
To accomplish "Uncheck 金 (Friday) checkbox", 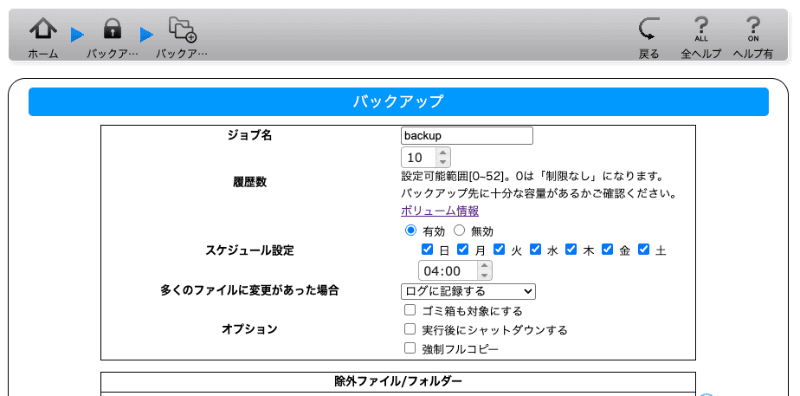I will click(607, 250).
